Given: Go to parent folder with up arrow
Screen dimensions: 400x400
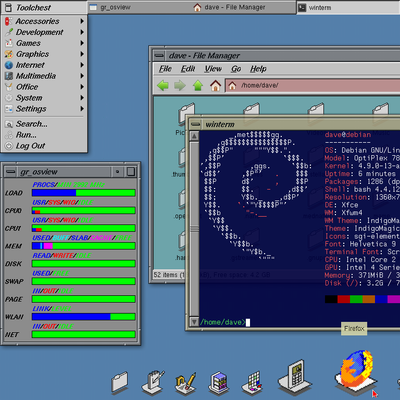Looking at the screenshot, I should 198,86.
